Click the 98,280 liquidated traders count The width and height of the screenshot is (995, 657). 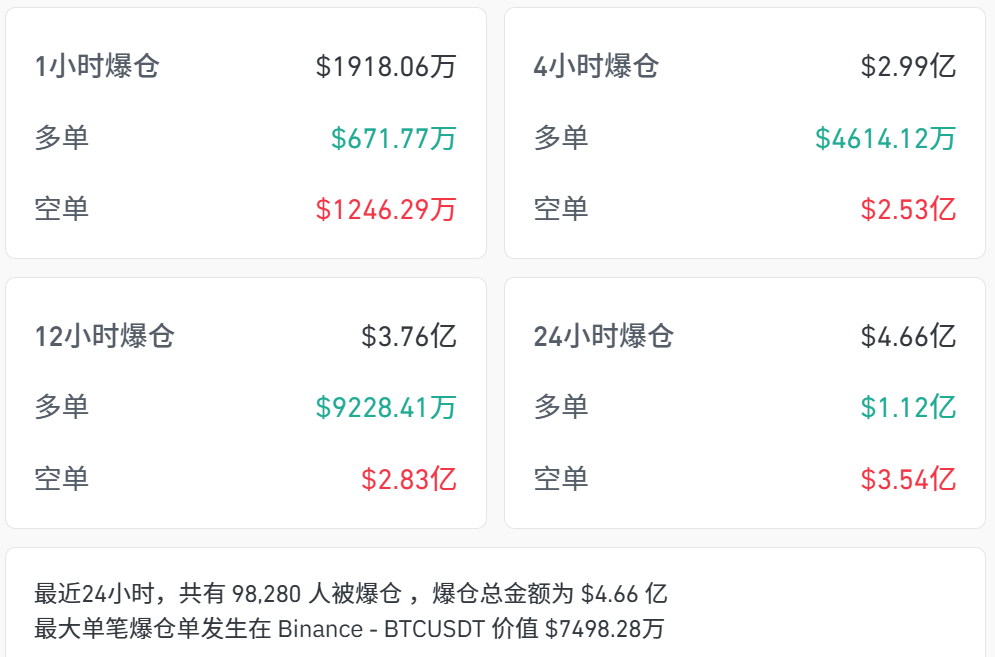click(x=267, y=594)
